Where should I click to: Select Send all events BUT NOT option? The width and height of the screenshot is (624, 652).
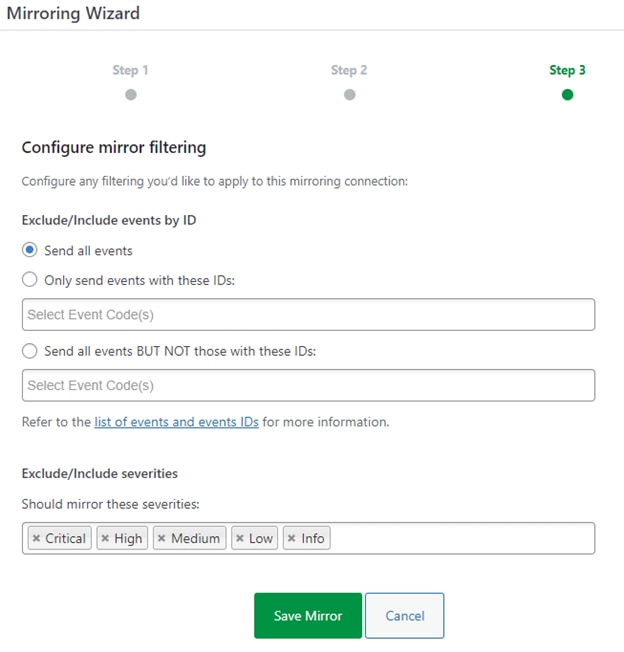[30, 351]
